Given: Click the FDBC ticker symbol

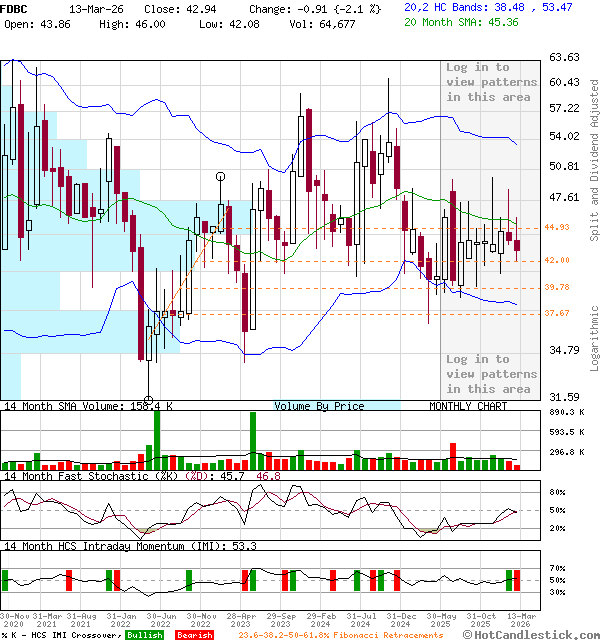Looking at the screenshot, I should [15, 8].
